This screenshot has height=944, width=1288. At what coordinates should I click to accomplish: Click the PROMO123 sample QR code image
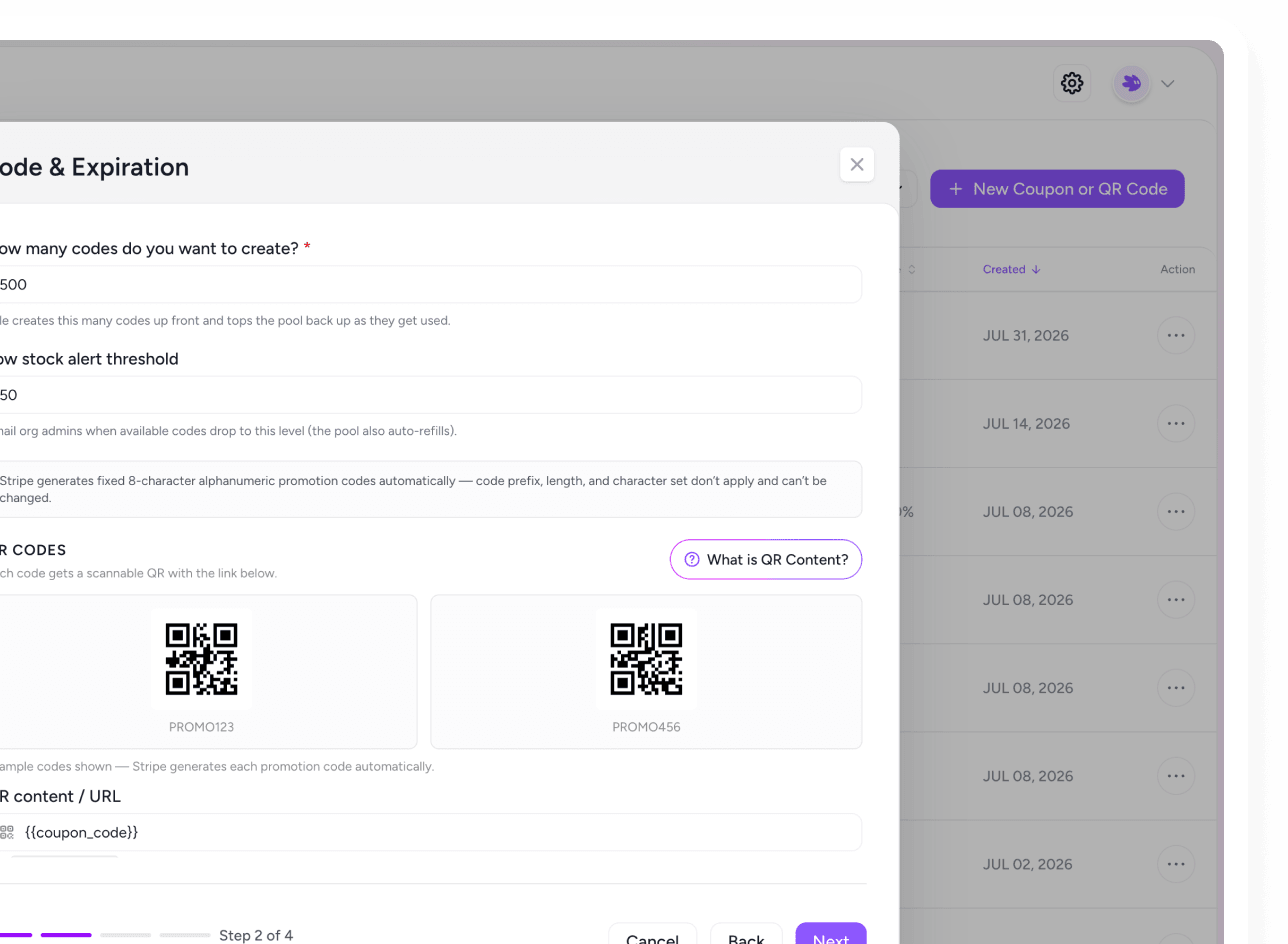click(201, 659)
